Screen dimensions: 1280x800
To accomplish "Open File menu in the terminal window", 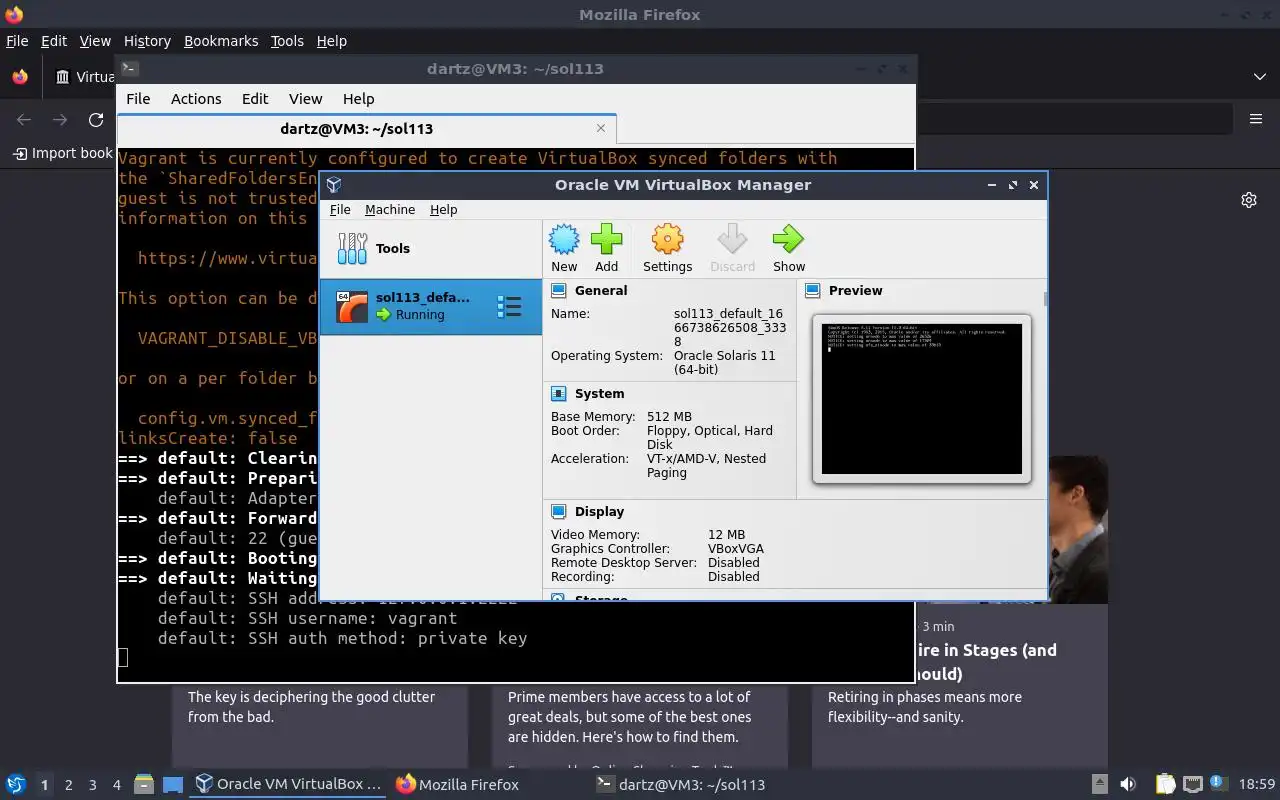I will click(x=138, y=99).
